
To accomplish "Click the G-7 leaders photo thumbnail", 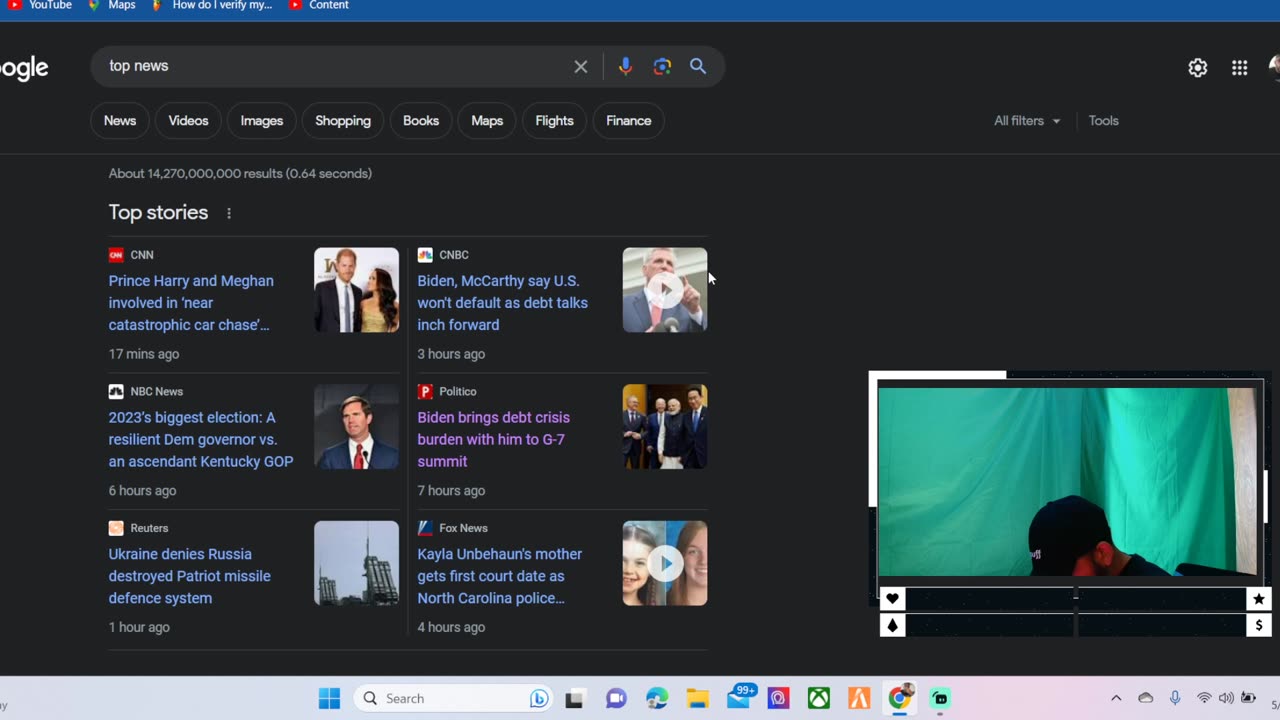I will 665,427.
